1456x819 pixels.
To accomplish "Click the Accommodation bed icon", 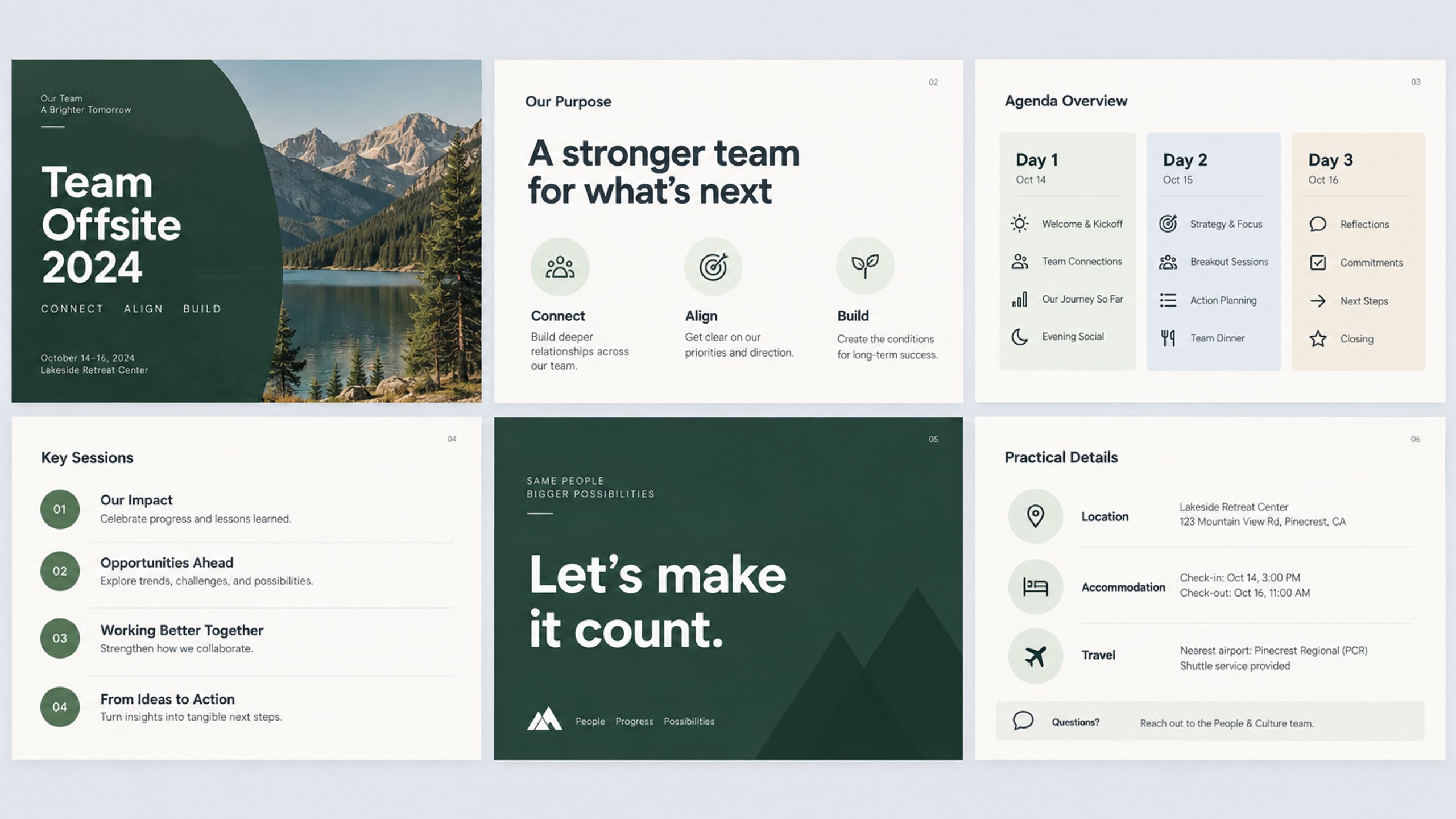I will pos(1036,586).
